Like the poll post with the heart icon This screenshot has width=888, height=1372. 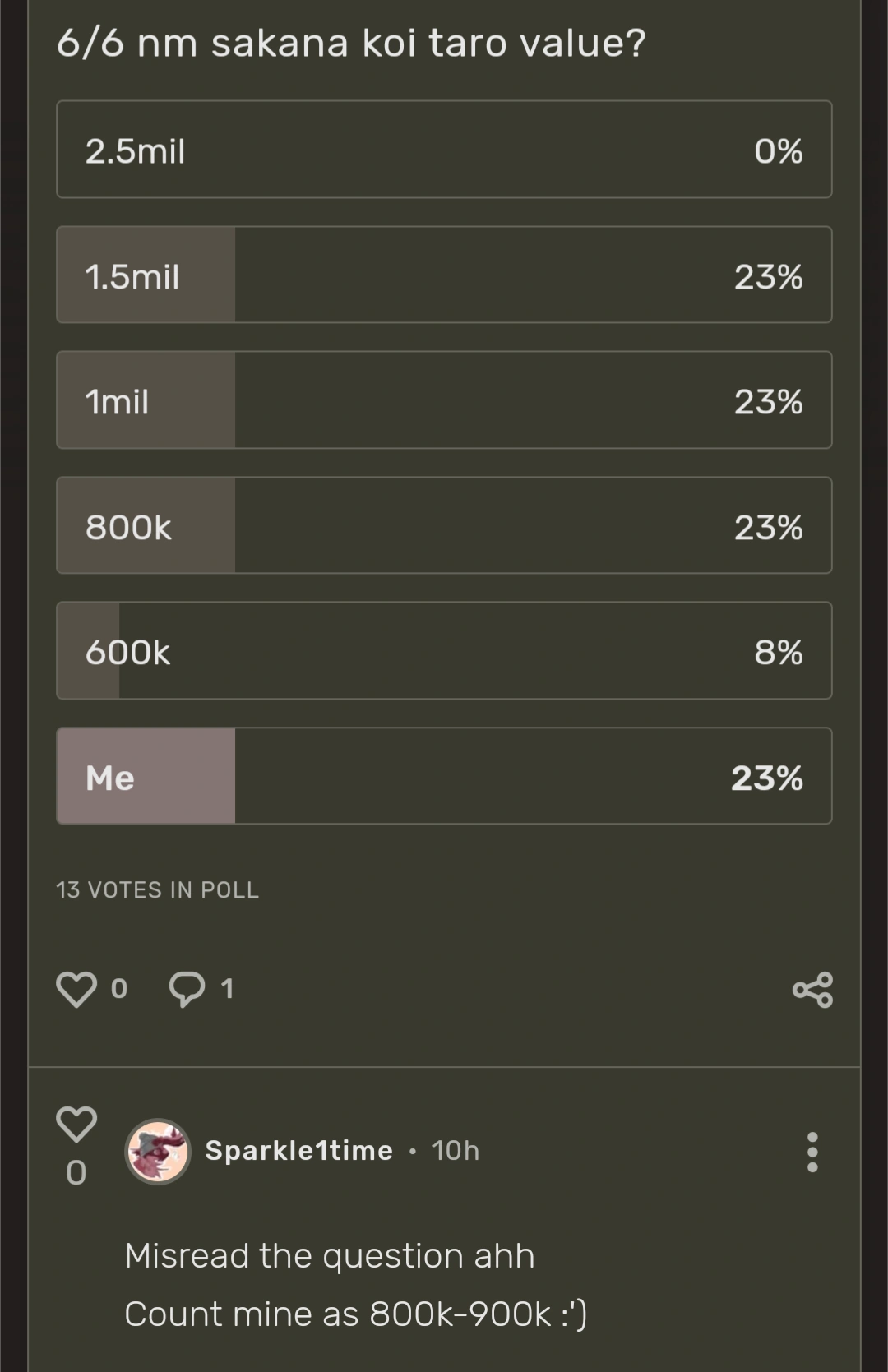pos(76,989)
